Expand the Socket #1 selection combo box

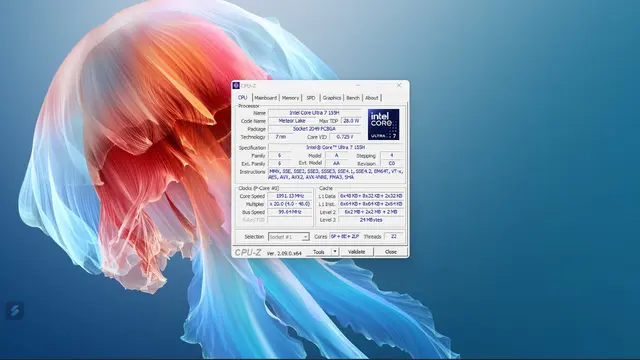click(x=289, y=237)
